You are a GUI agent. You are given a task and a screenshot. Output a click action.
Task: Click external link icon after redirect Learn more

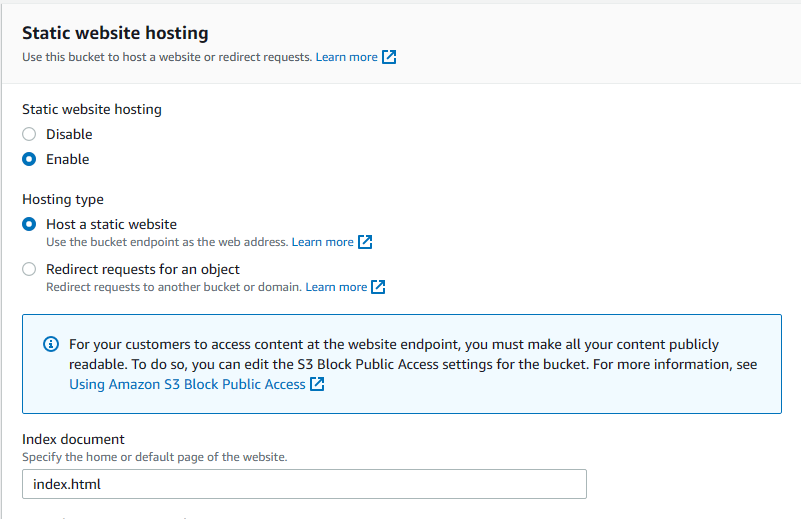tap(378, 287)
